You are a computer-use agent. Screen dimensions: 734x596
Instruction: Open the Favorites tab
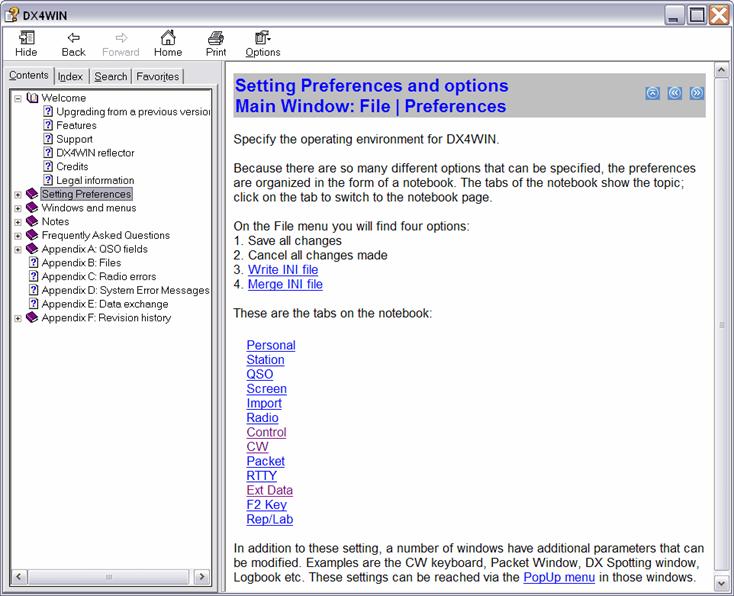tap(158, 76)
